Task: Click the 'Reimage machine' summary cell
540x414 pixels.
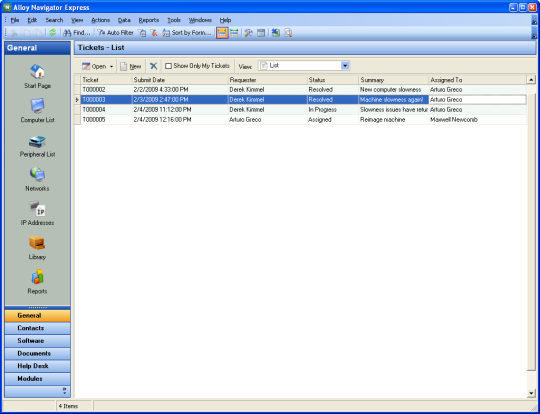Action: [393, 120]
